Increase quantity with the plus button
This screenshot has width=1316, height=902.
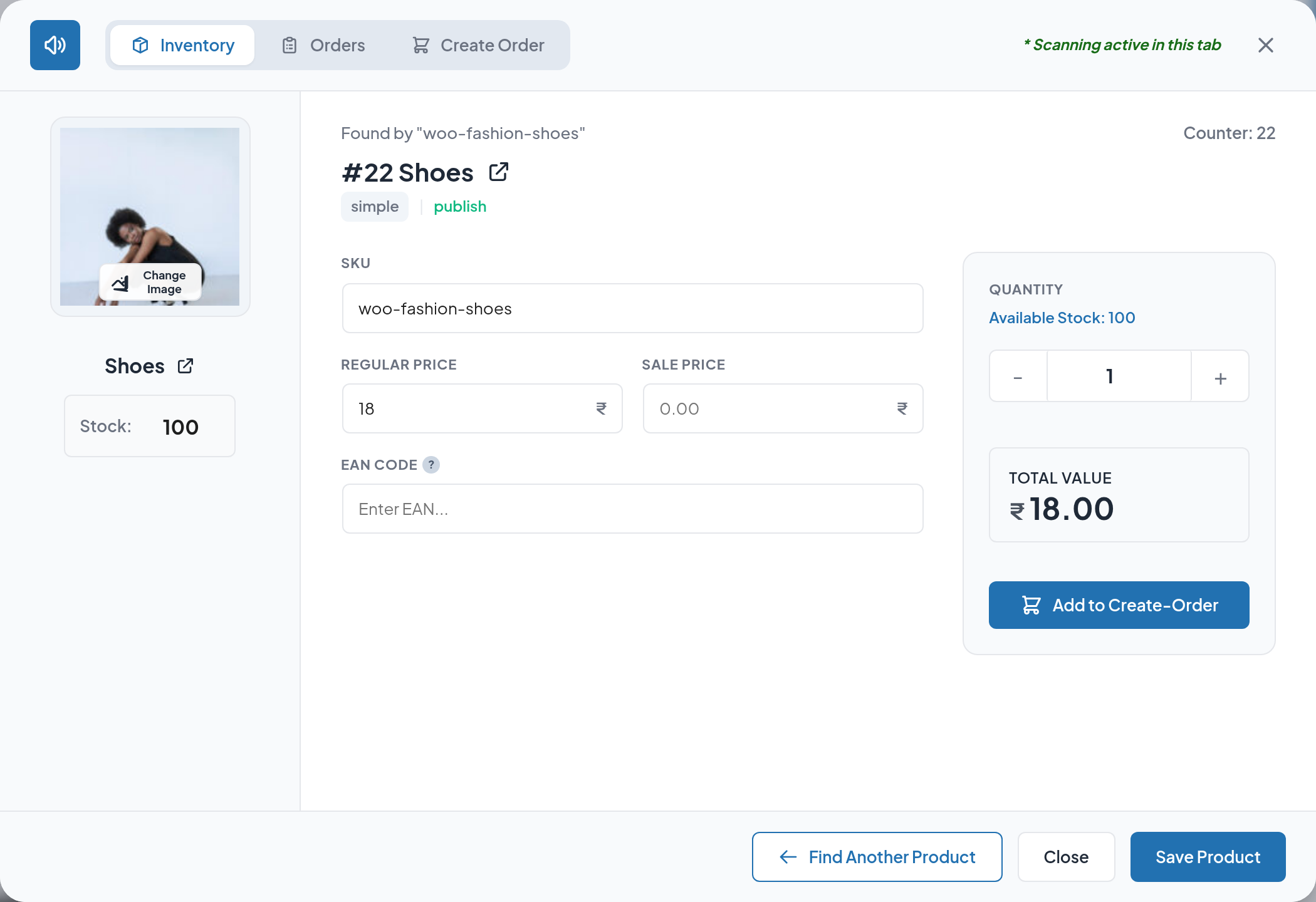tap(1220, 376)
